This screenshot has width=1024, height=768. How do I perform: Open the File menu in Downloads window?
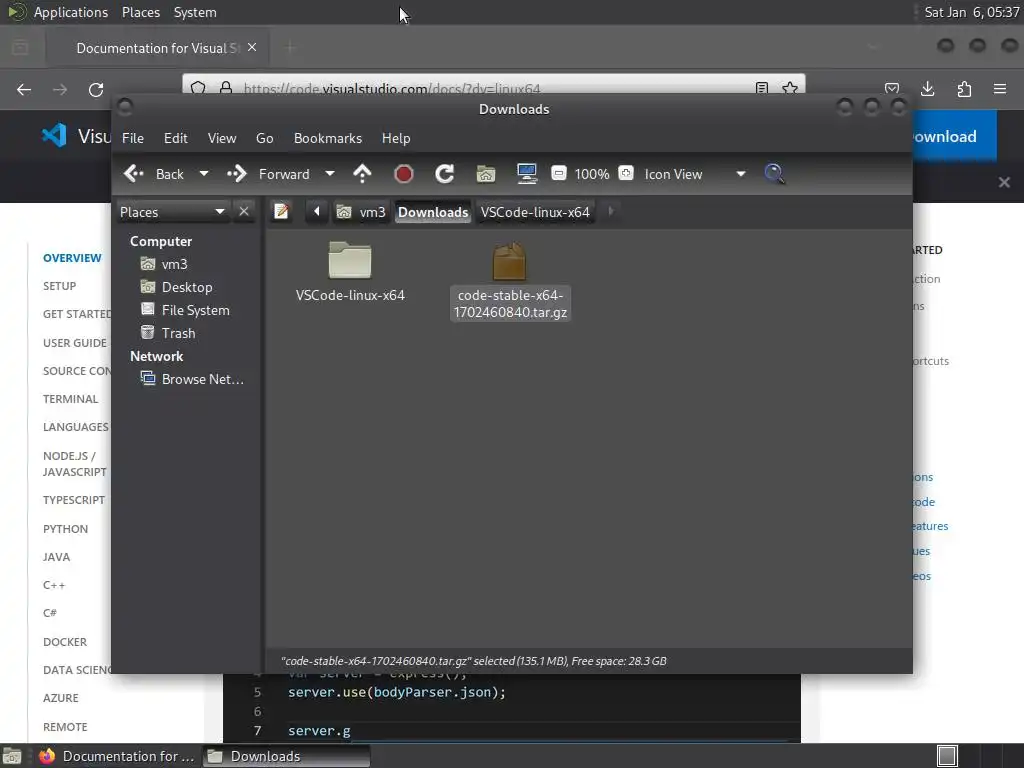(133, 138)
